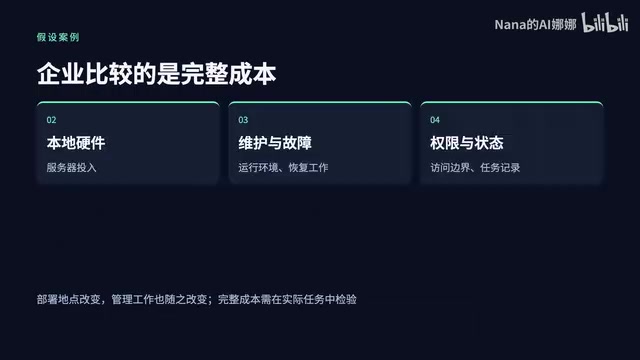Click the Nana的AI娜娜 channel name
This screenshot has height=360, width=640.
[x=535, y=24]
